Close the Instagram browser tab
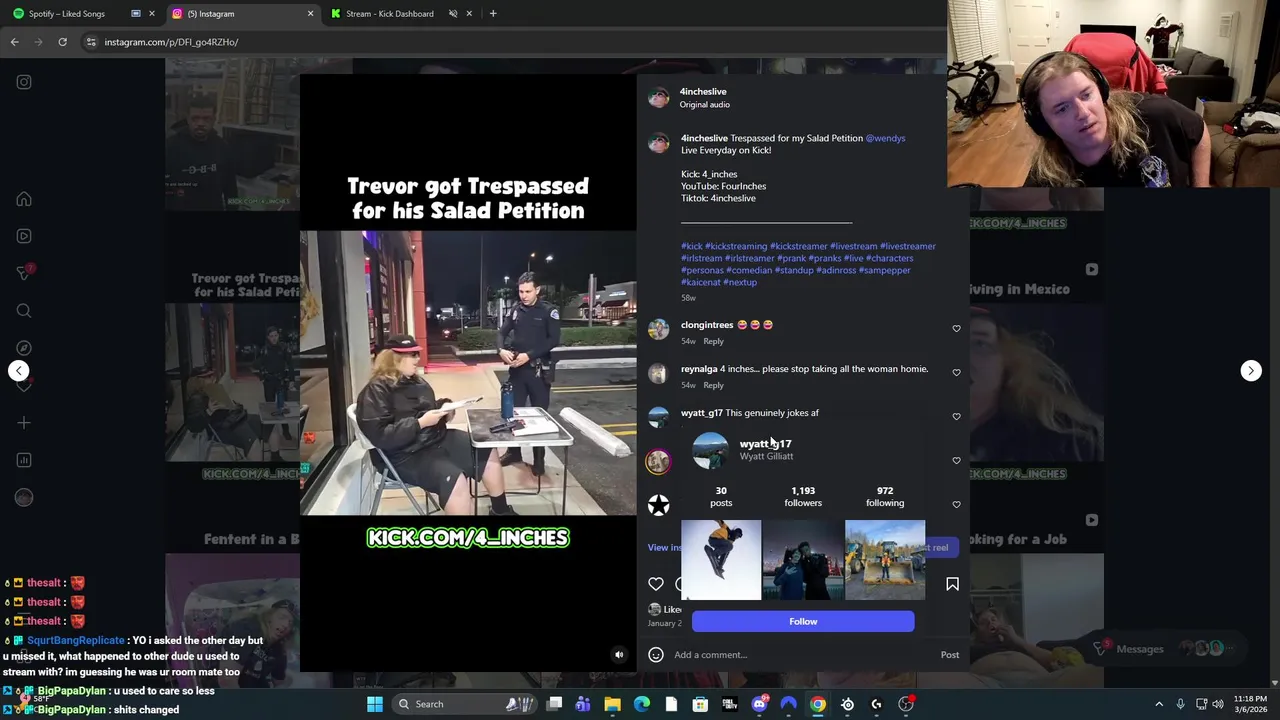The image size is (1280, 720). click(310, 14)
